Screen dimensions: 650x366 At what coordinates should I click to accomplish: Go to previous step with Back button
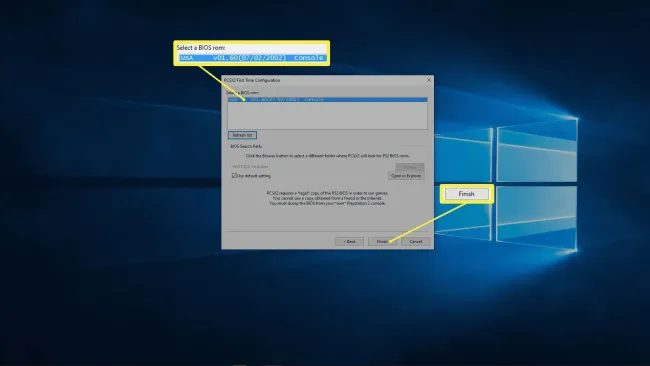point(349,241)
